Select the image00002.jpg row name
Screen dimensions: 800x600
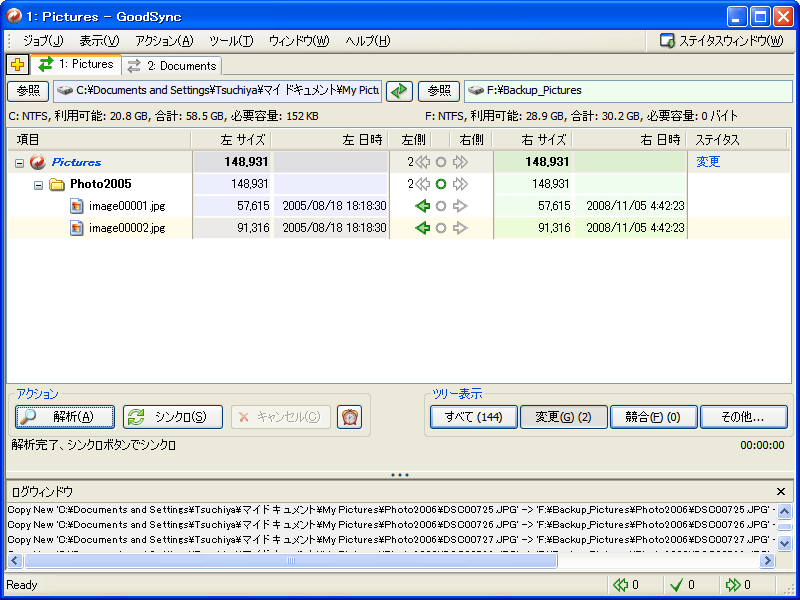tap(127, 228)
